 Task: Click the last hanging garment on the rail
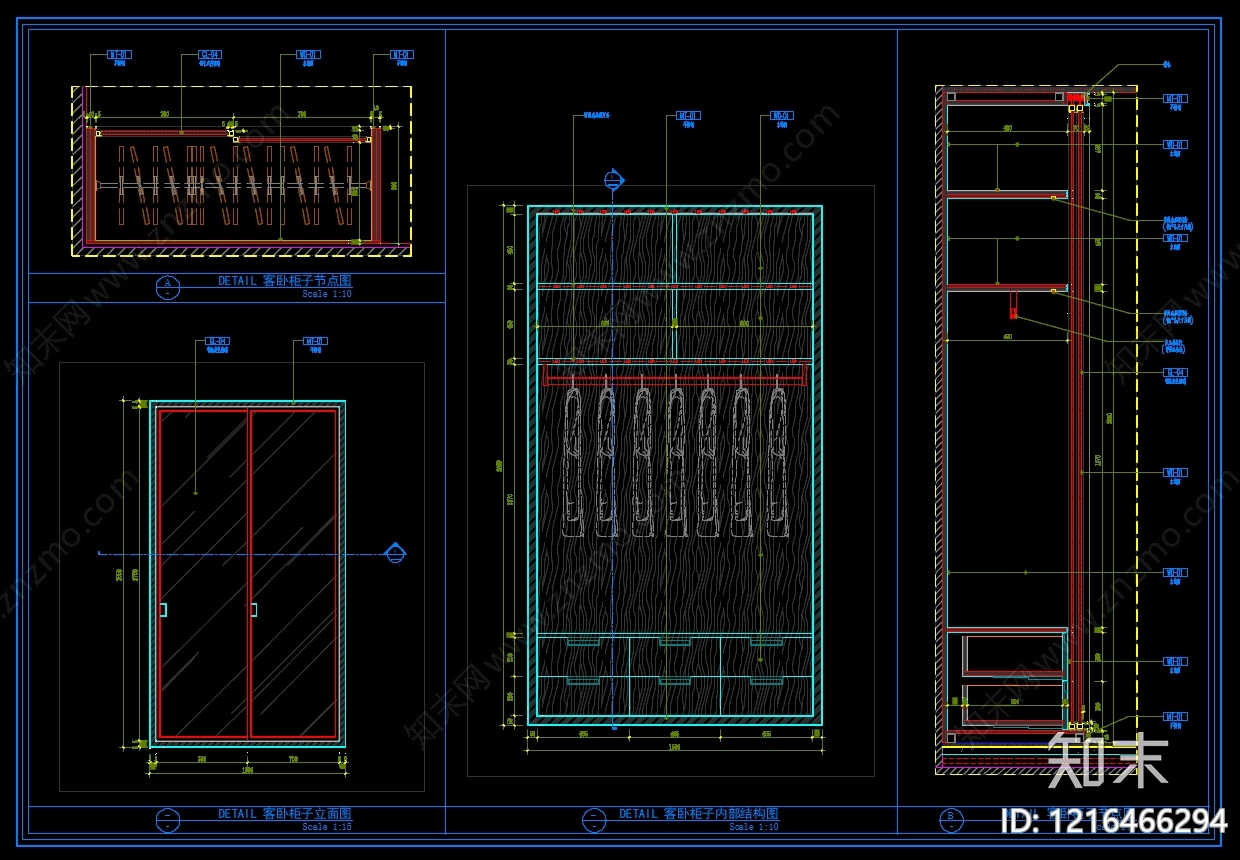tap(778, 460)
